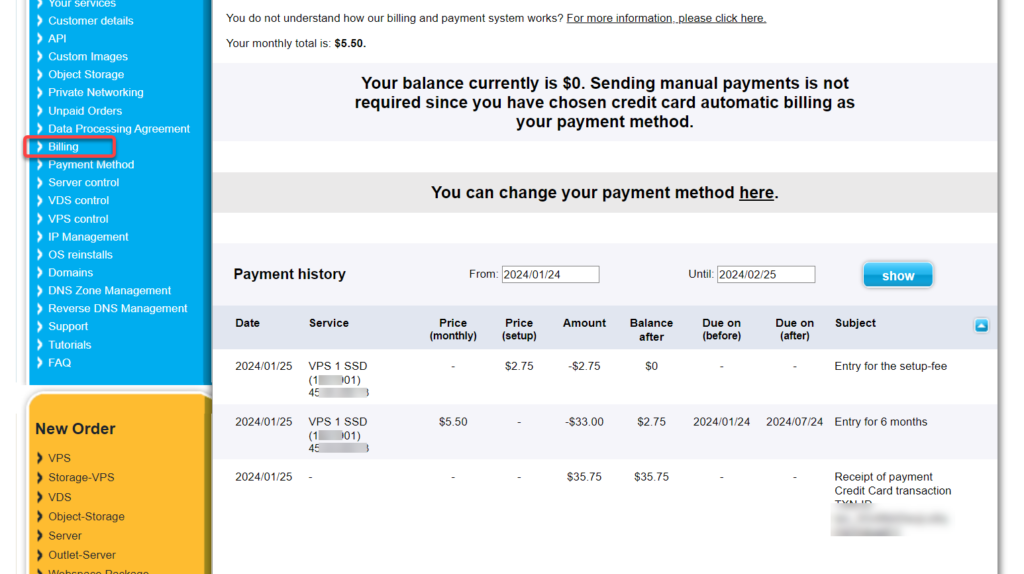This screenshot has height=574, width=1024.
Task: Click the arrow icon next to FAQ
Action: (40, 363)
